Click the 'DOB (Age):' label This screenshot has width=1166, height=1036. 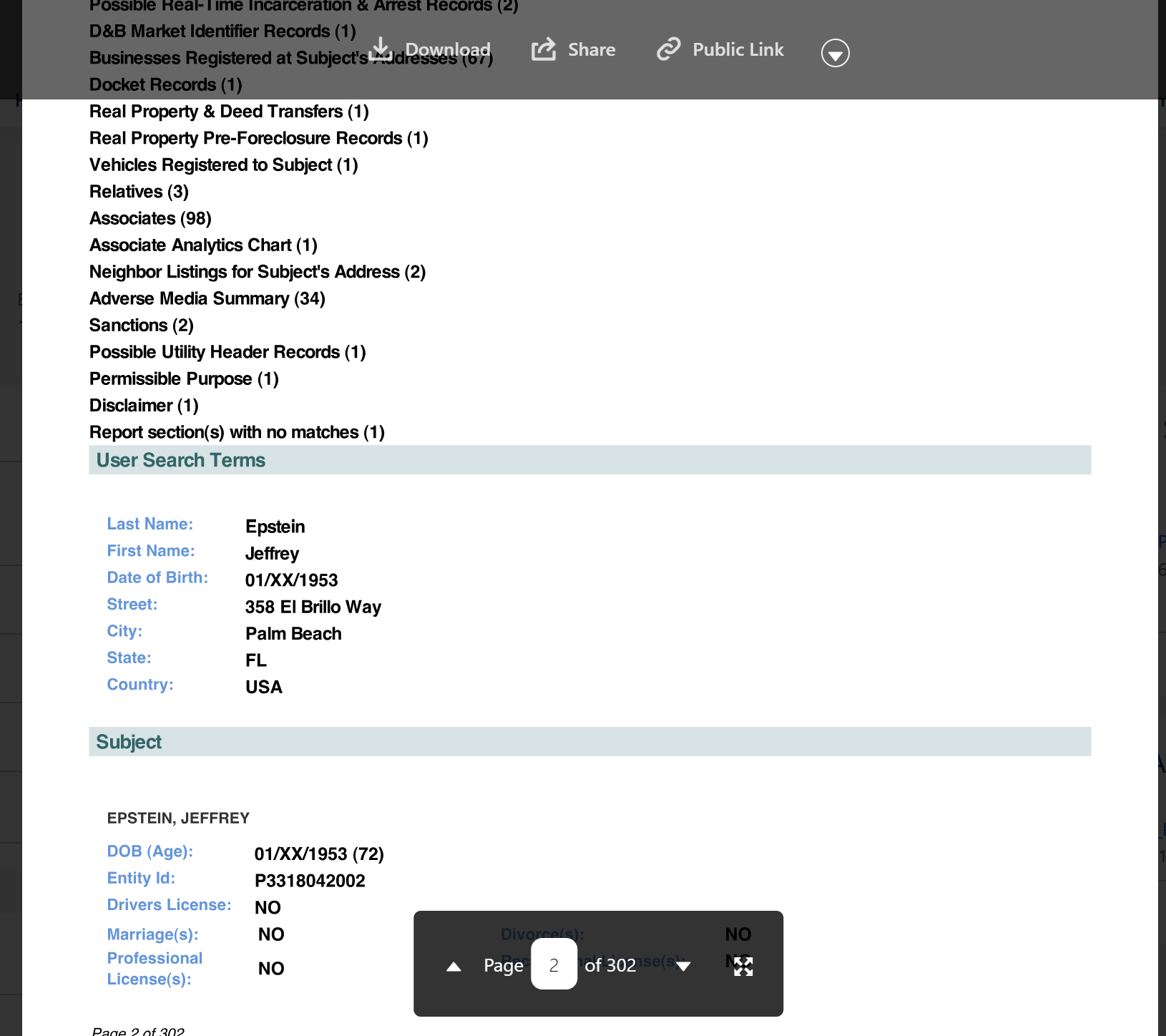click(150, 851)
